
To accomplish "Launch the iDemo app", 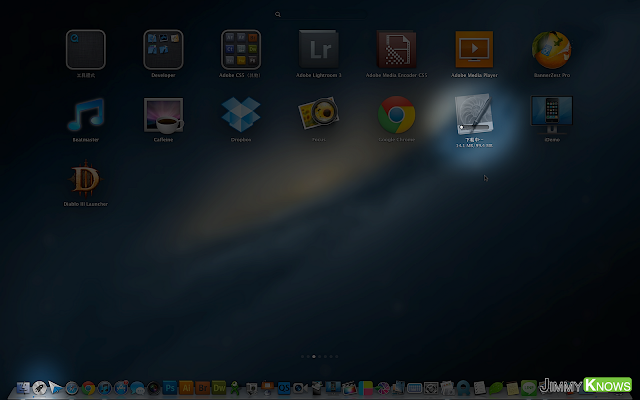I will coord(552,115).
